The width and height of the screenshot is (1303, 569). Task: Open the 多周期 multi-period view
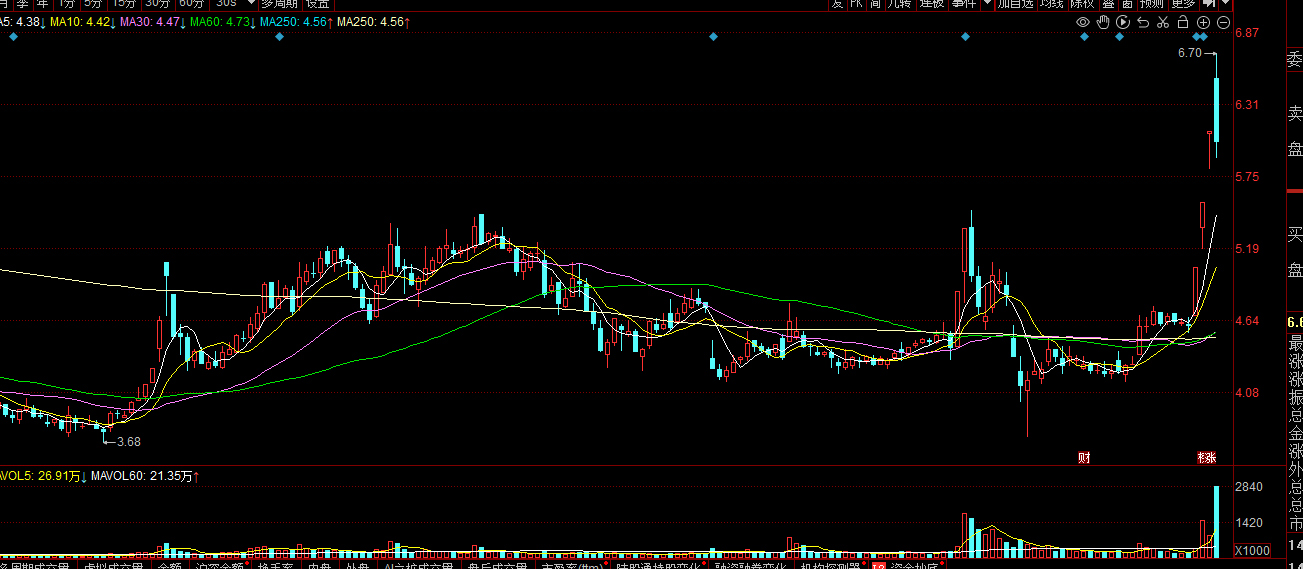[279, 4]
